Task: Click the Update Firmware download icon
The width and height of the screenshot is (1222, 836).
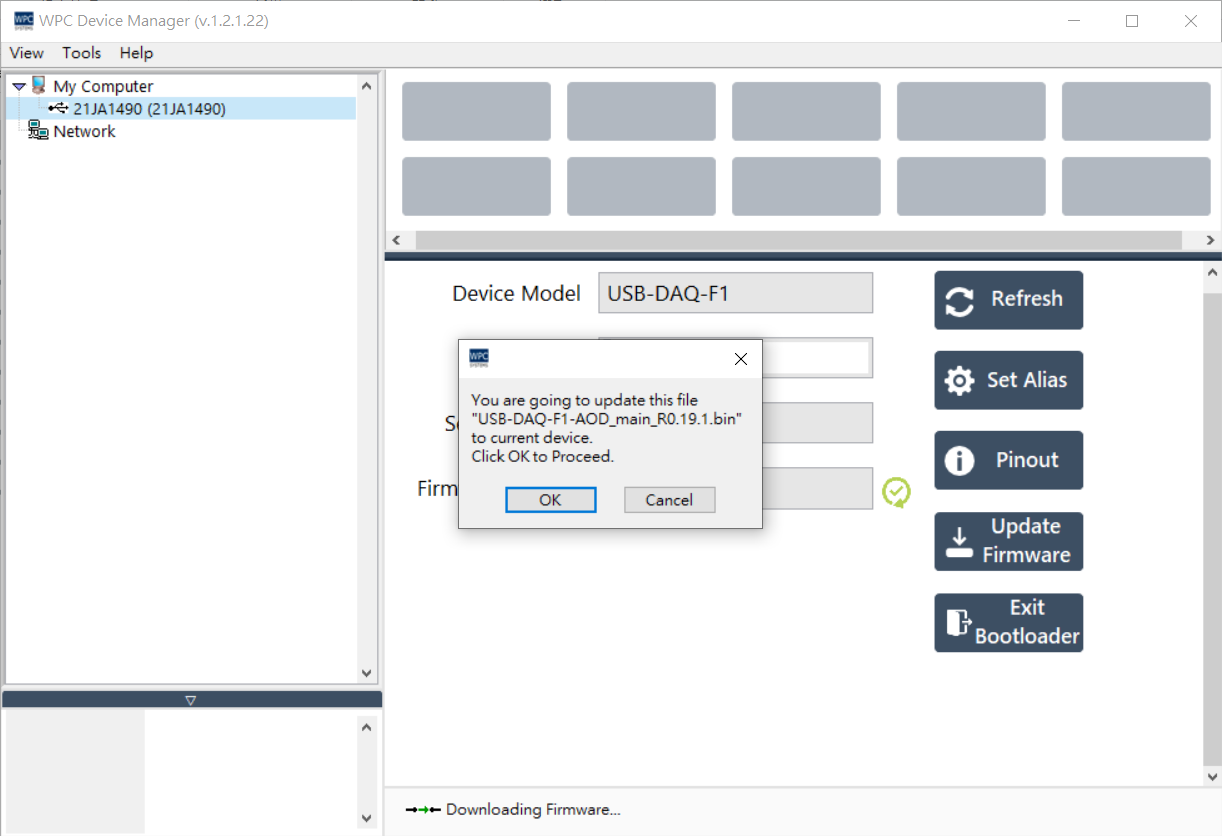Action: [x=960, y=541]
